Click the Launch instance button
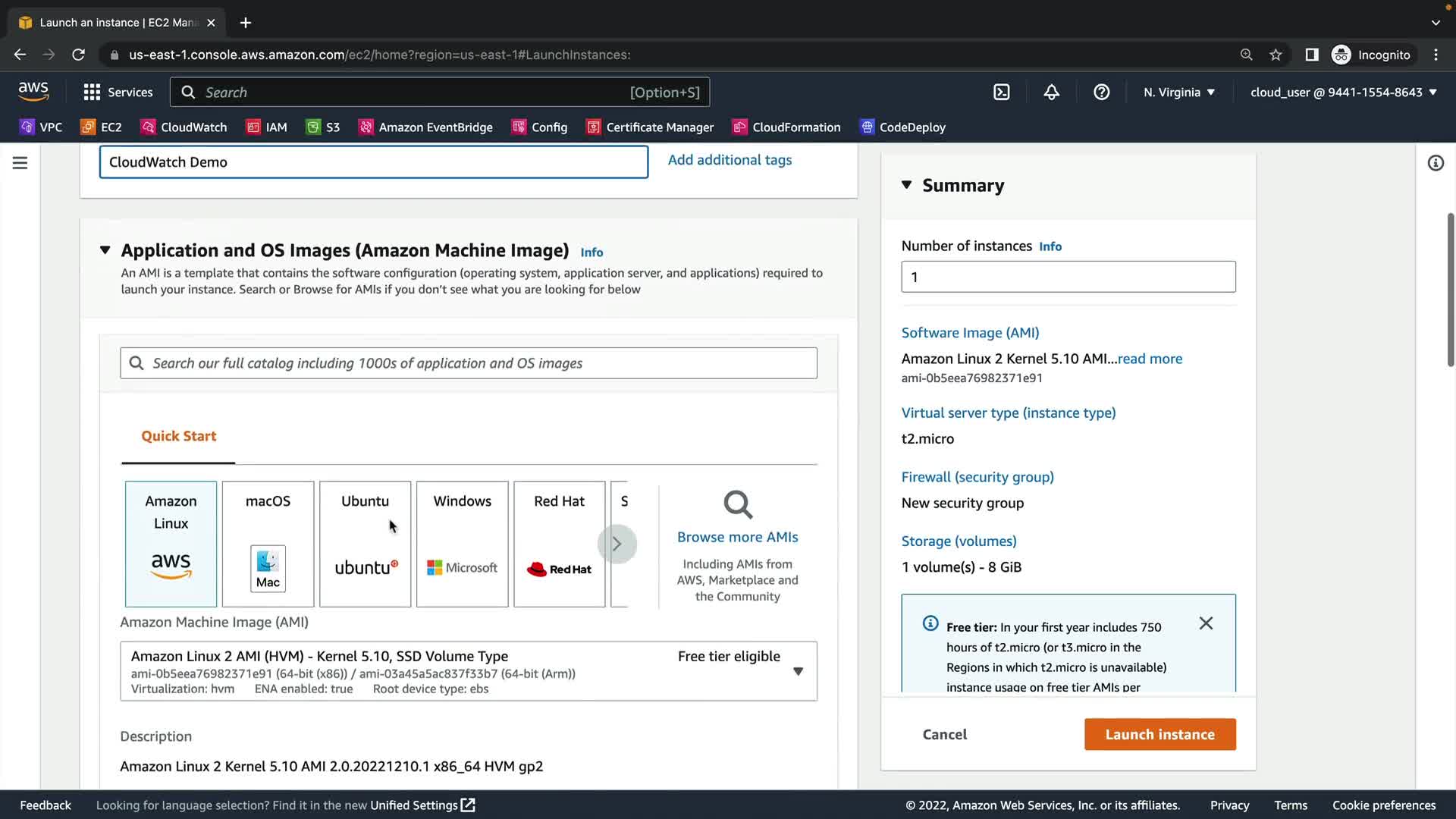 (x=1159, y=734)
